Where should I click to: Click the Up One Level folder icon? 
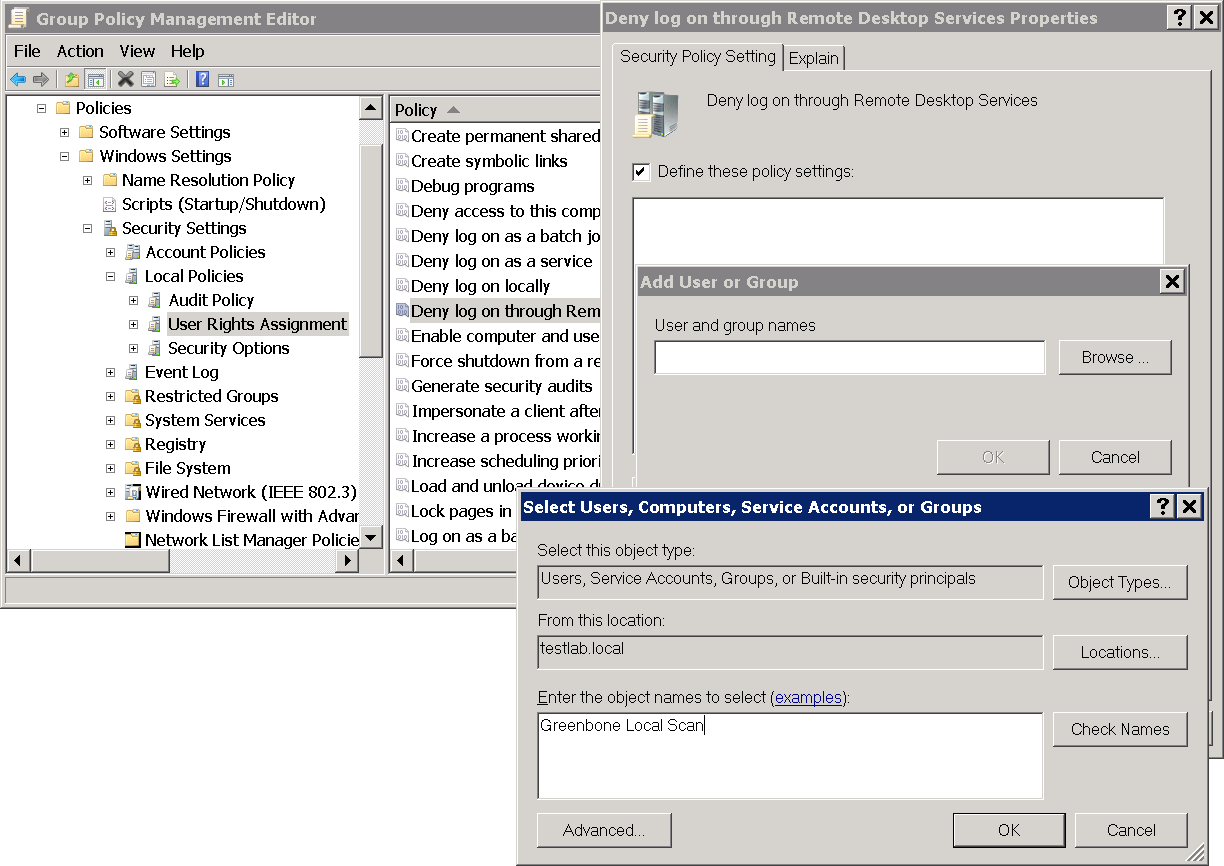[71, 80]
